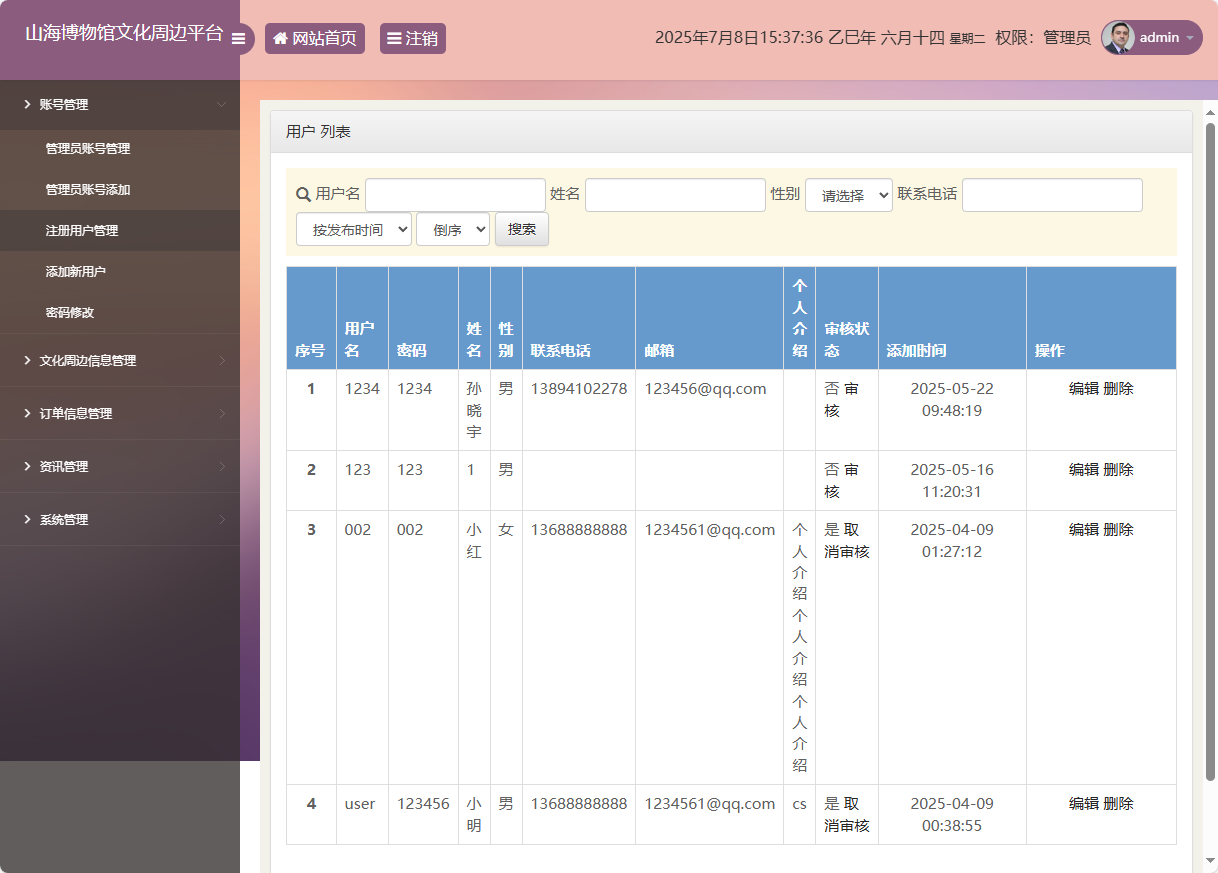This screenshot has height=873, width=1218.
Task: Click 取消审核 for user 002
Action: tap(847, 540)
